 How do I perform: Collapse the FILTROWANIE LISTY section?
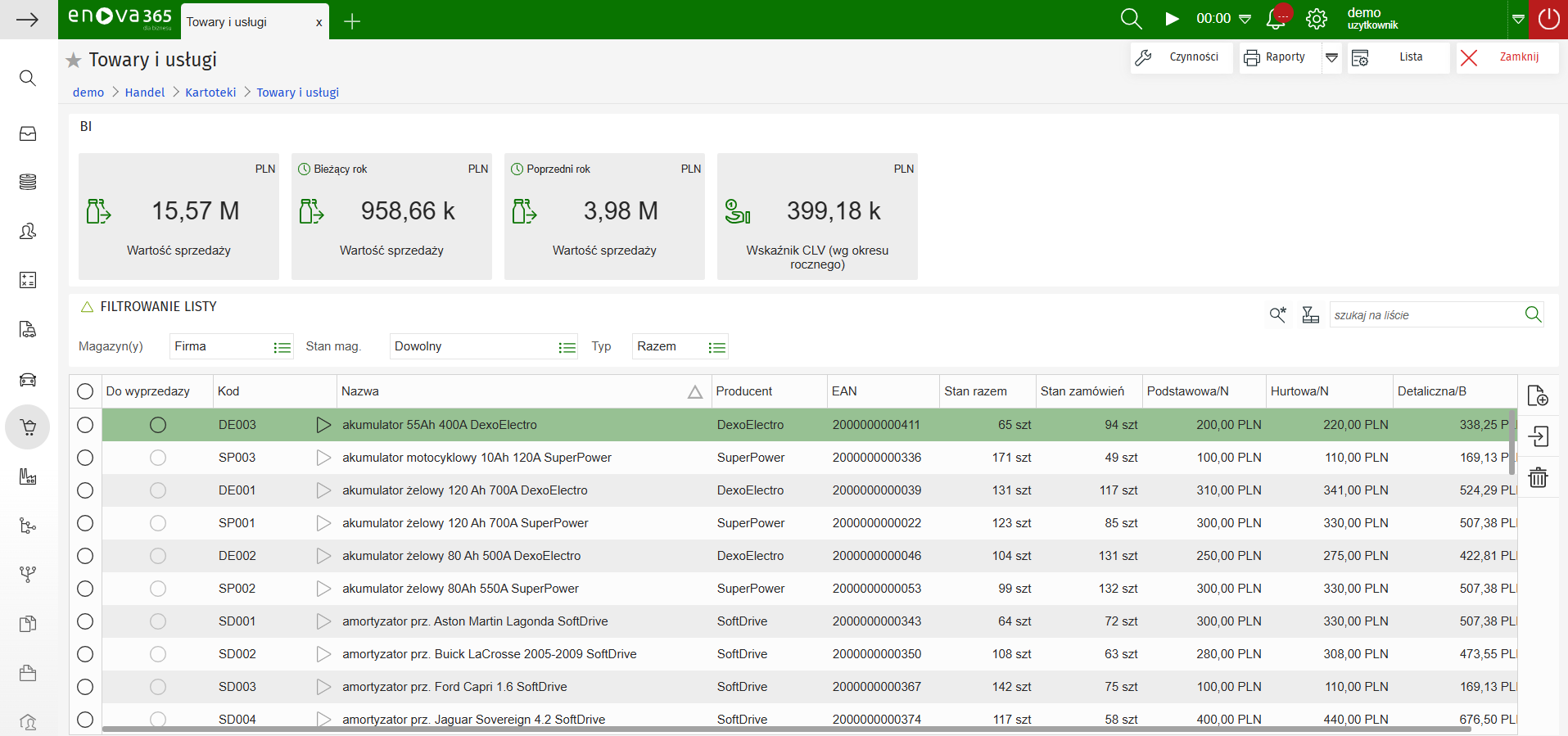point(87,307)
